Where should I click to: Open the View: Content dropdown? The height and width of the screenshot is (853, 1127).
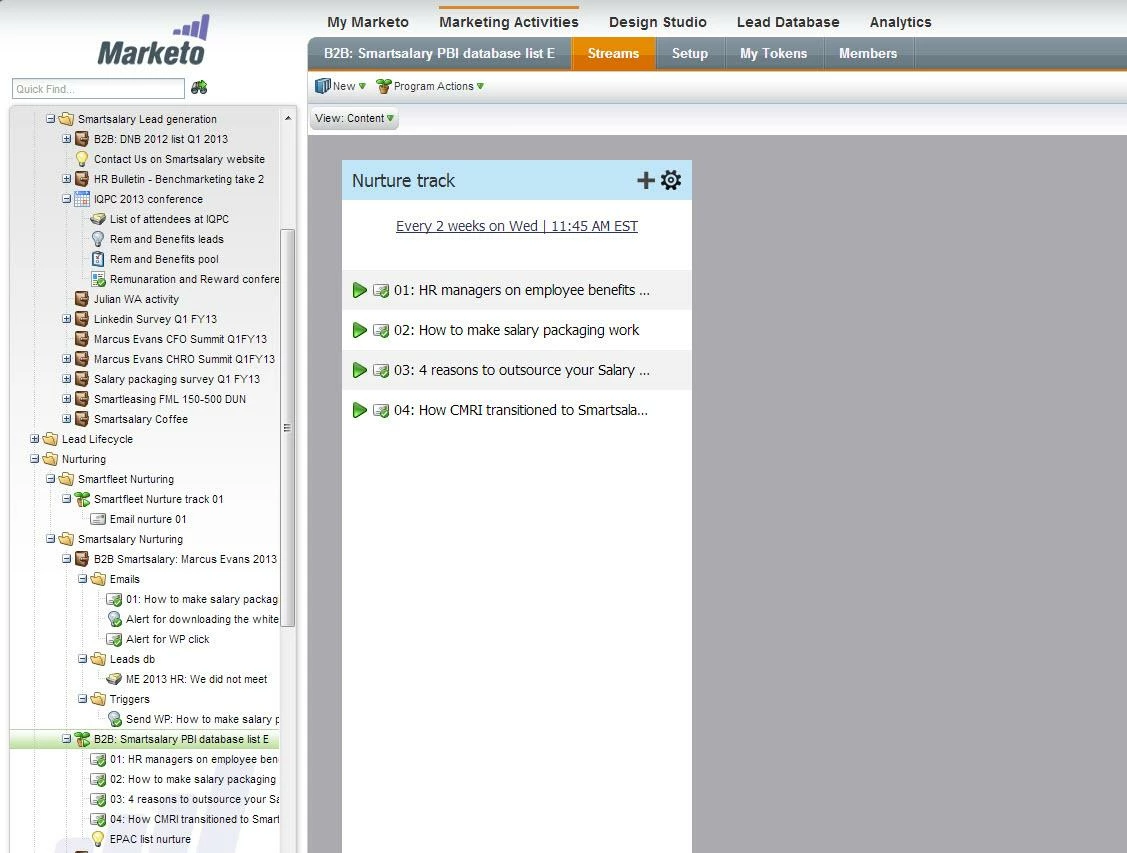[354, 119]
